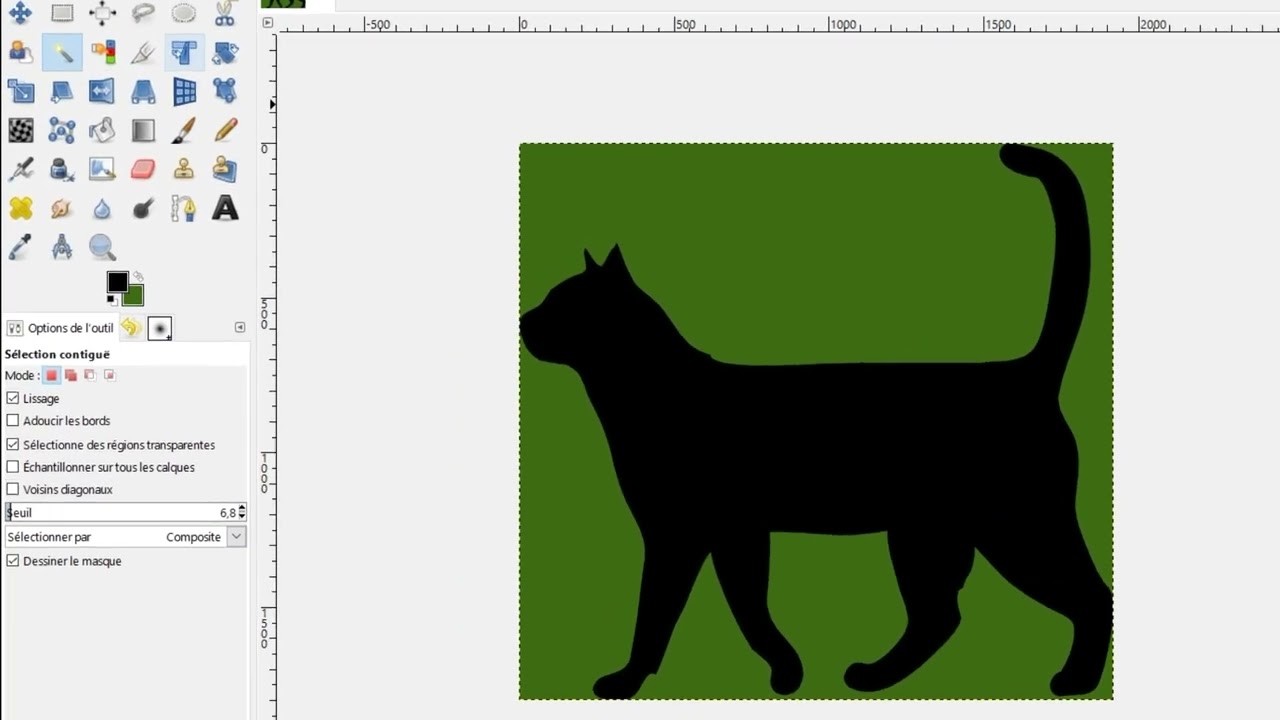Adjust the Seuil threshold slider
1280x720 pixels.
121,512
